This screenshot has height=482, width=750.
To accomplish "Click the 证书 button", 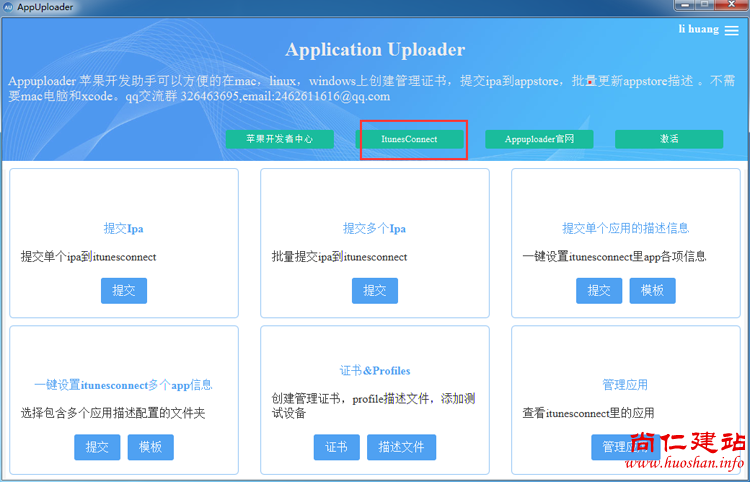I will click(336, 447).
